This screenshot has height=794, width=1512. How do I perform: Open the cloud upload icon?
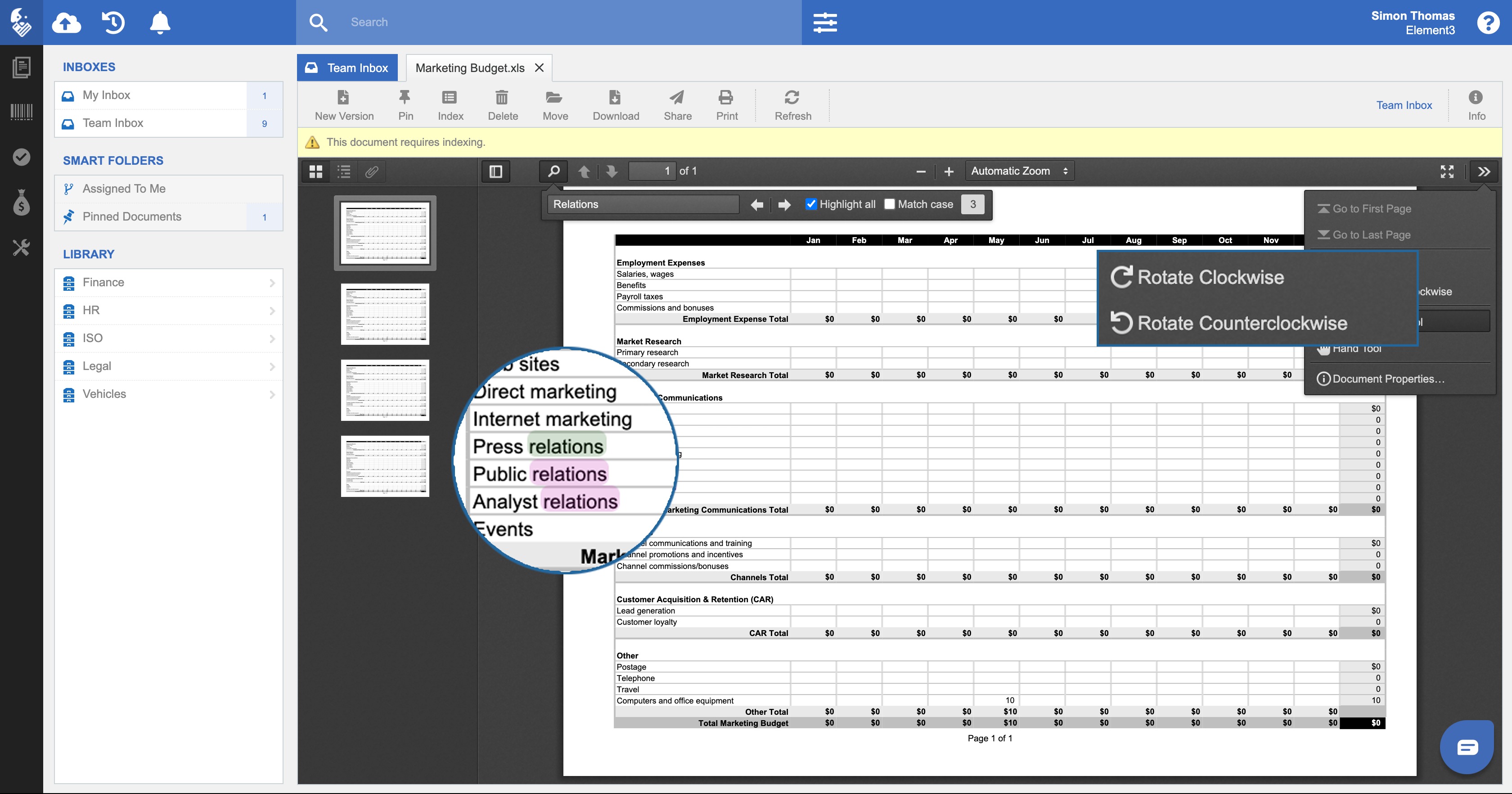coord(66,23)
